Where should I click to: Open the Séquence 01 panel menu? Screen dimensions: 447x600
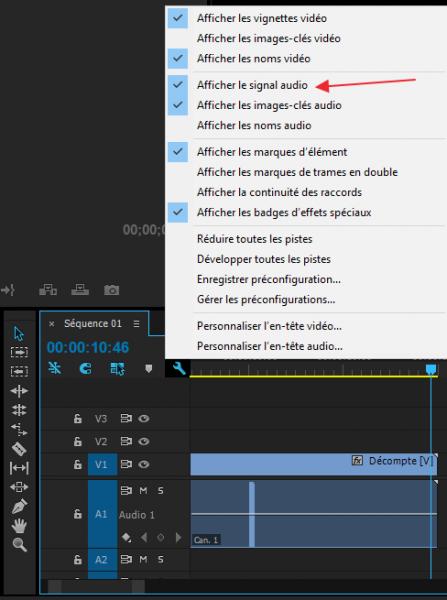[x=136, y=324]
